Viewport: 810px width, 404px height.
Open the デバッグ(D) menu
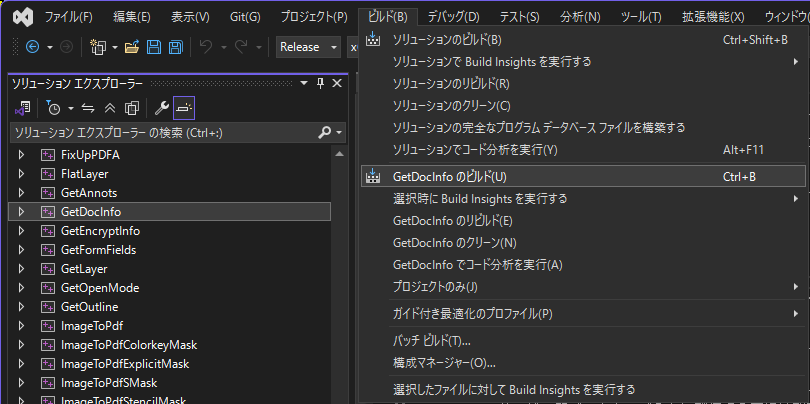[x=453, y=17]
